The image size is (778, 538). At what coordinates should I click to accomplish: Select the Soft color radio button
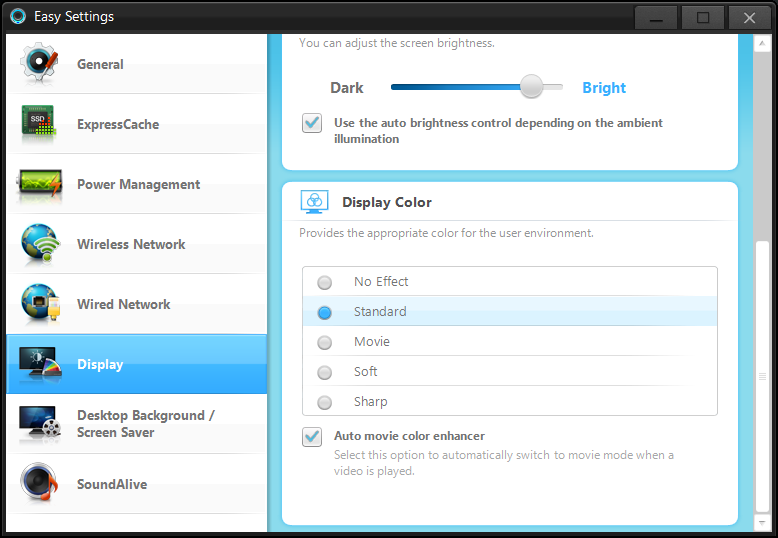325,372
